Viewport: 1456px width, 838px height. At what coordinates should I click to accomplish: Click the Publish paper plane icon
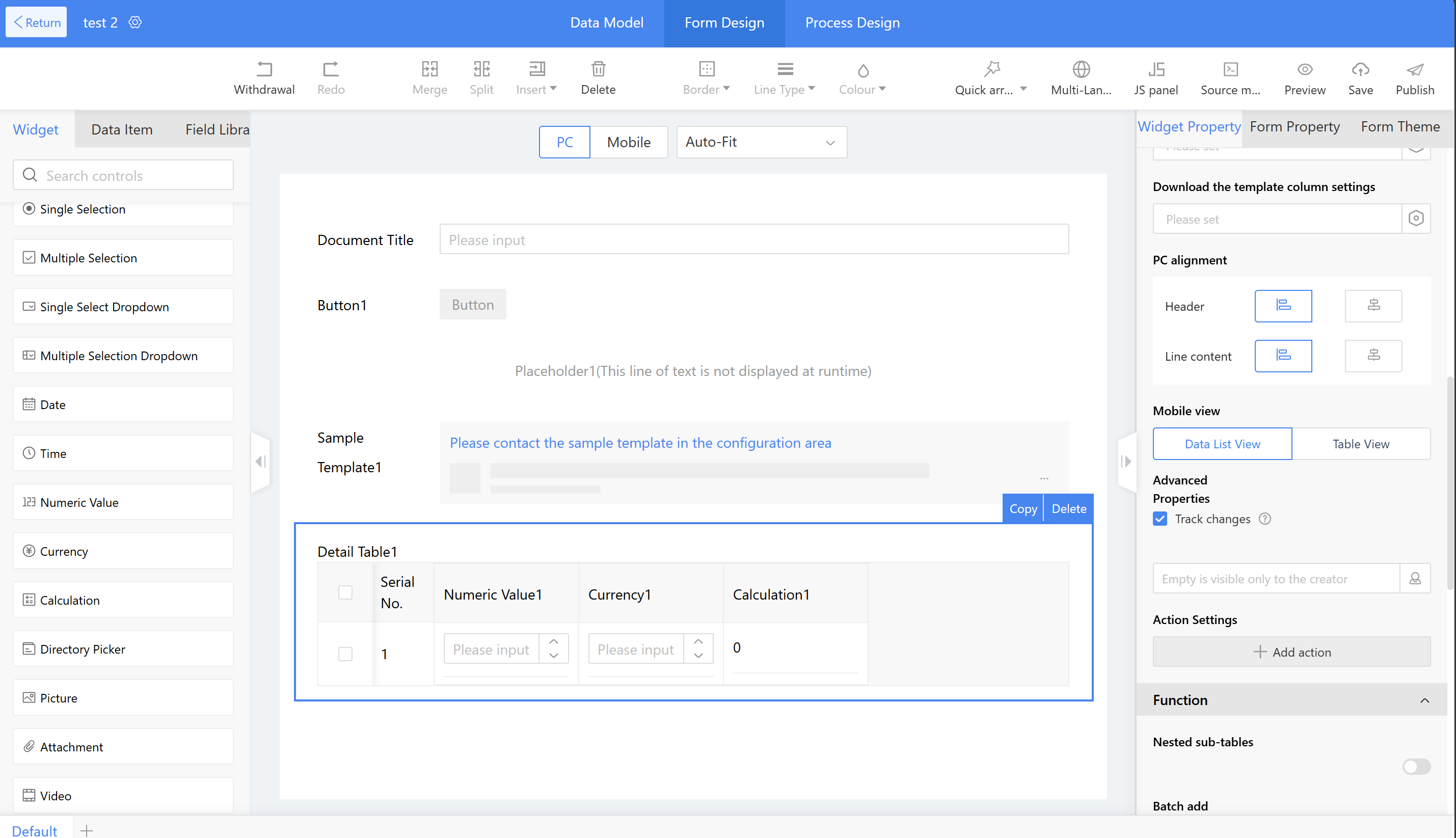tap(1415, 70)
